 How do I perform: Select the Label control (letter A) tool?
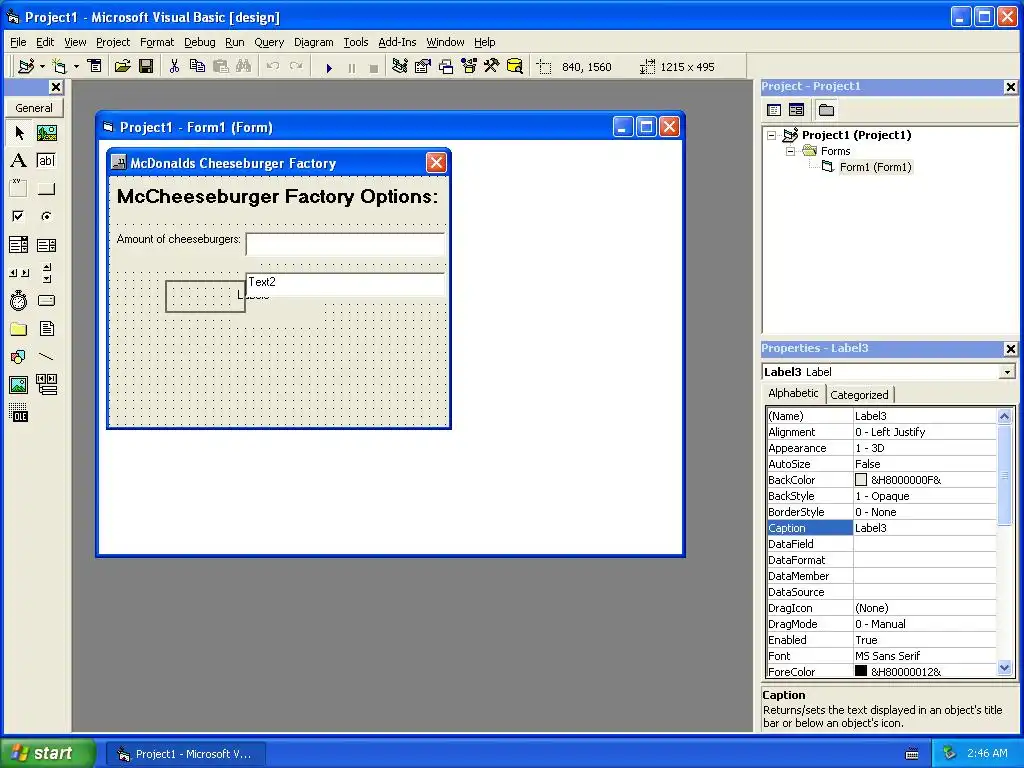(x=19, y=161)
